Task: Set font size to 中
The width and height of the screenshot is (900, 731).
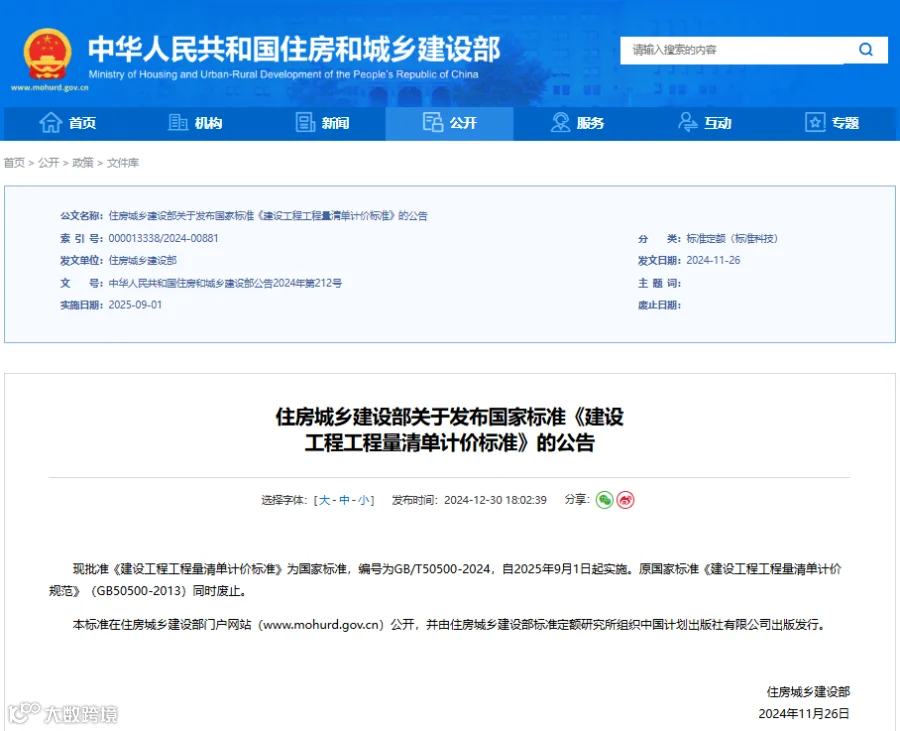Action: pyautogui.click(x=344, y=500)
